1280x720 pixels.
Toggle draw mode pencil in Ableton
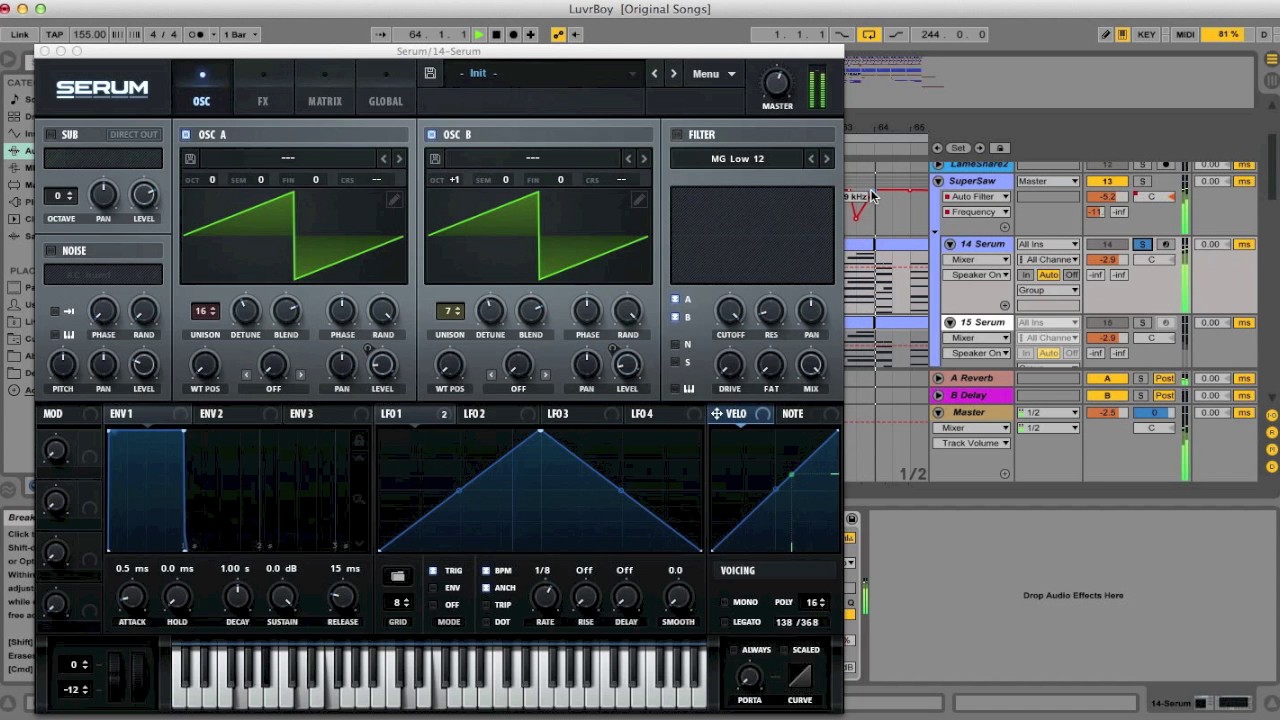pos(1106,34)
